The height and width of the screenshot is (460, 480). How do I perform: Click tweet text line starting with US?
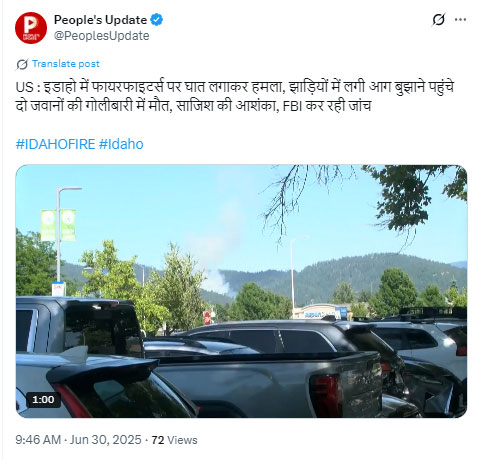point(235,87)
